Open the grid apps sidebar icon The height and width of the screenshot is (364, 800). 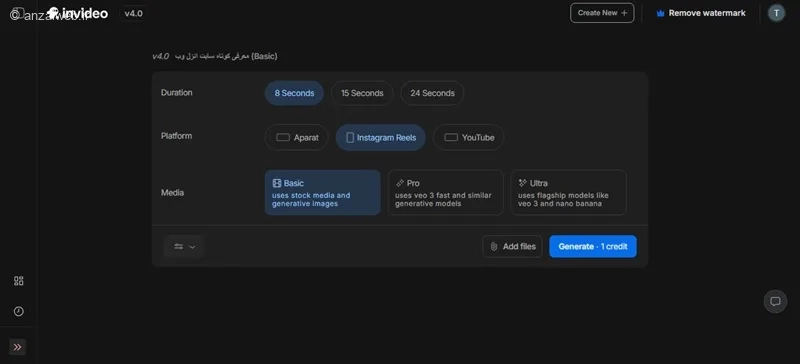[x=18, y=281]
